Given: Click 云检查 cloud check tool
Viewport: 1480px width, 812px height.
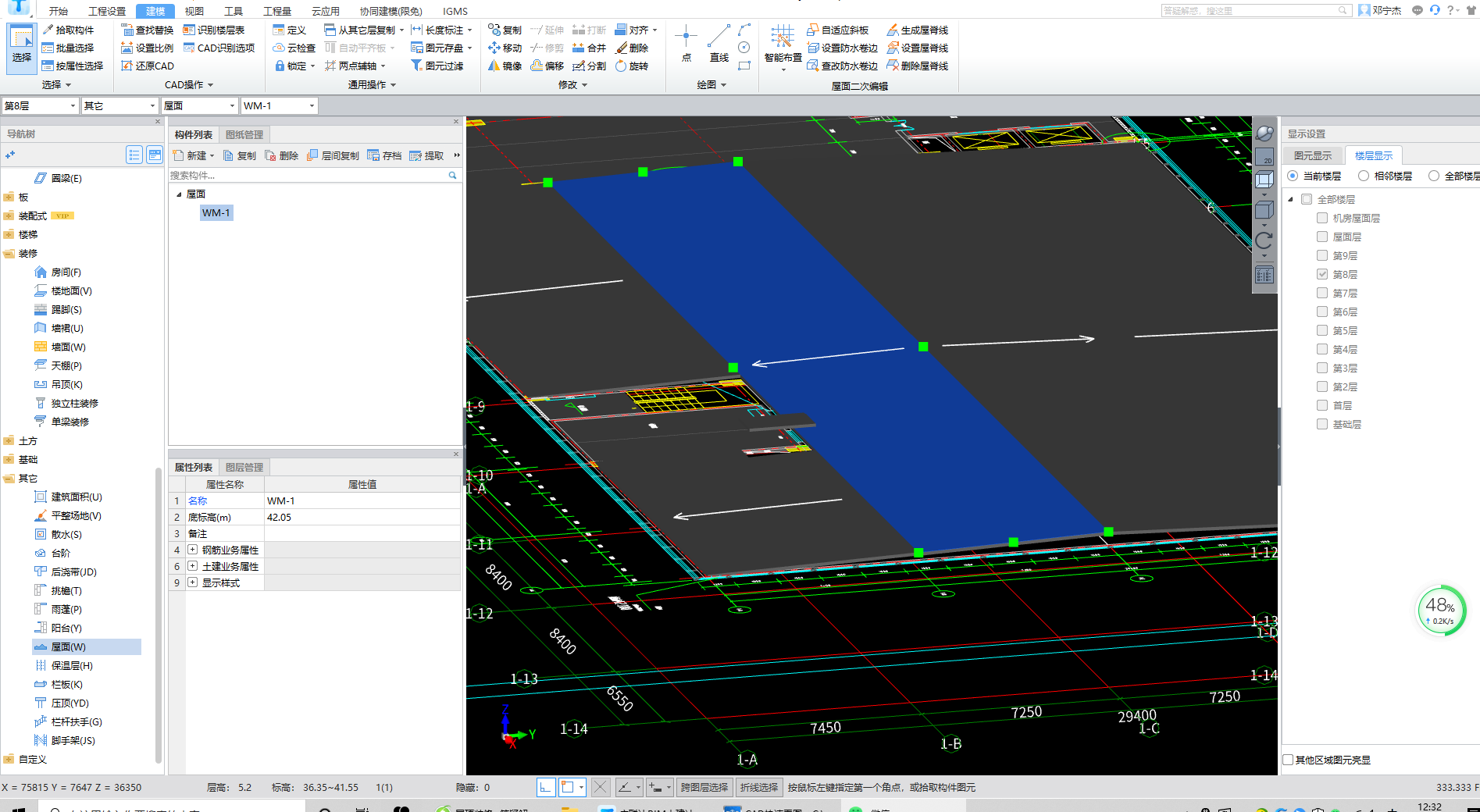Looking at the screenshot, I should 294,48.
